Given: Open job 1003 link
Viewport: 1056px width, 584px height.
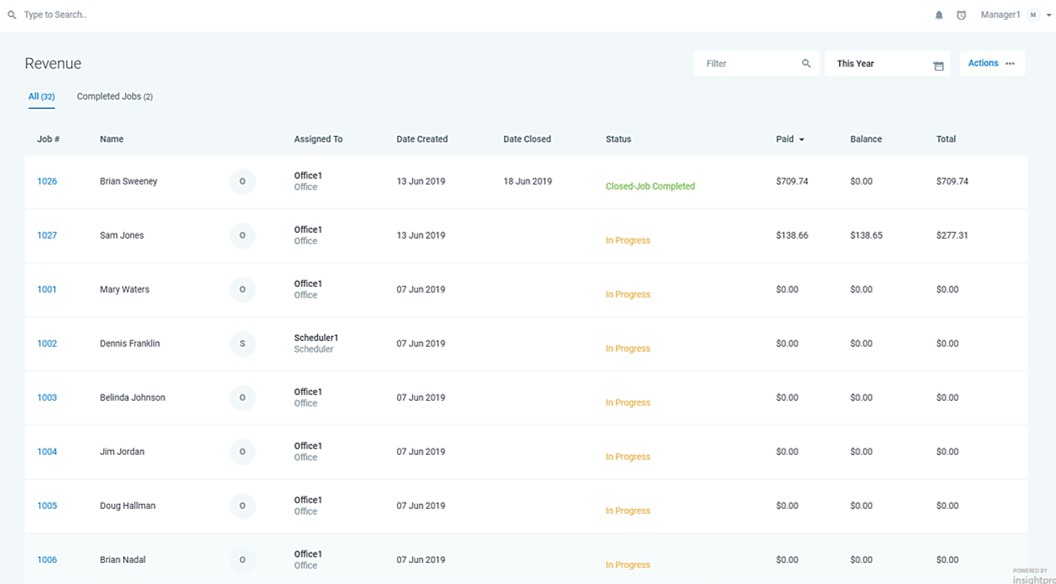Looking at the screenshot, I should (47, 397).
